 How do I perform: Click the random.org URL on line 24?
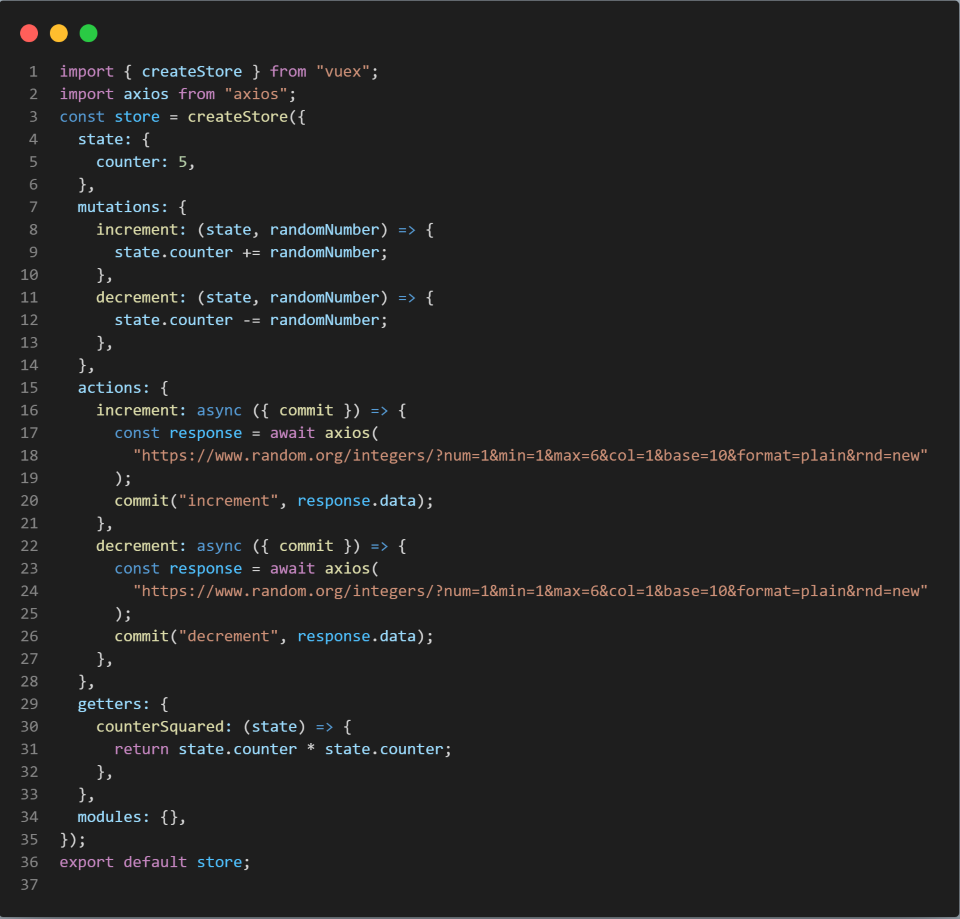(531, 591)
